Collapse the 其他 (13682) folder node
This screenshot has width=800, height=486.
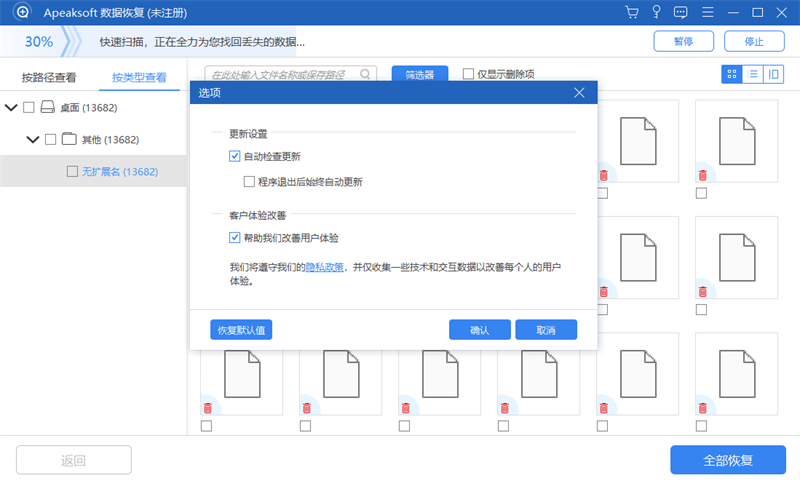(33, 139)
